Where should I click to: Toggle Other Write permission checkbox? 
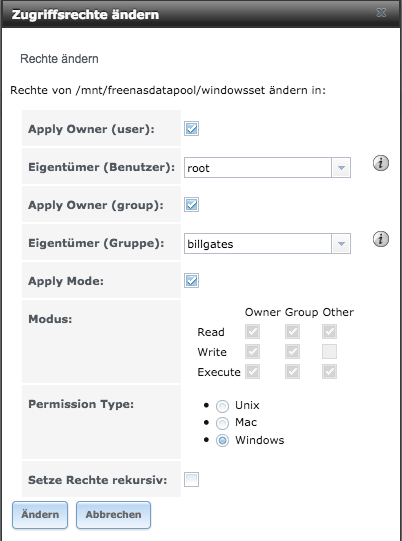coord(329,352)
